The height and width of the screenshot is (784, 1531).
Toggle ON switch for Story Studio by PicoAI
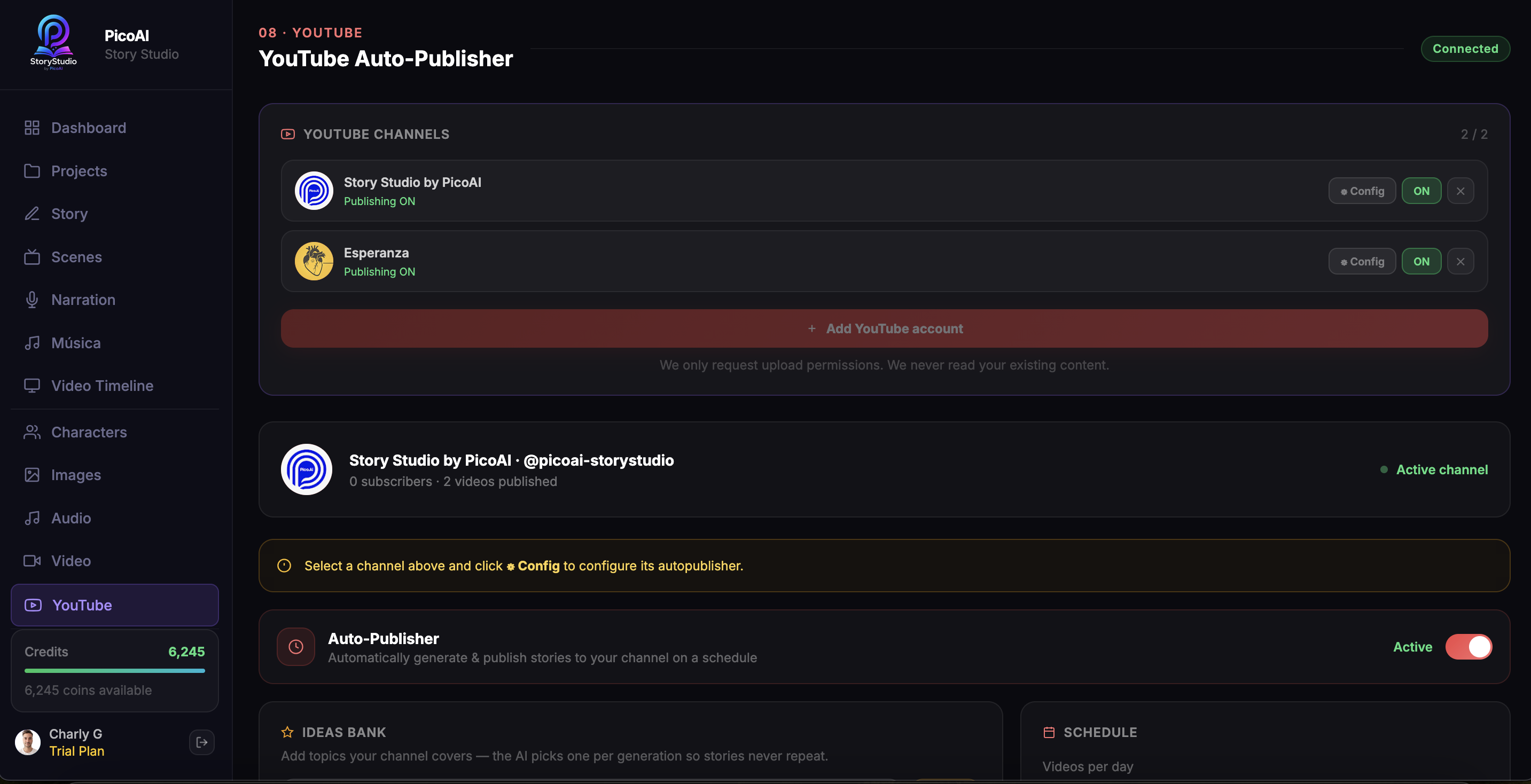[x=1421, y=191]
